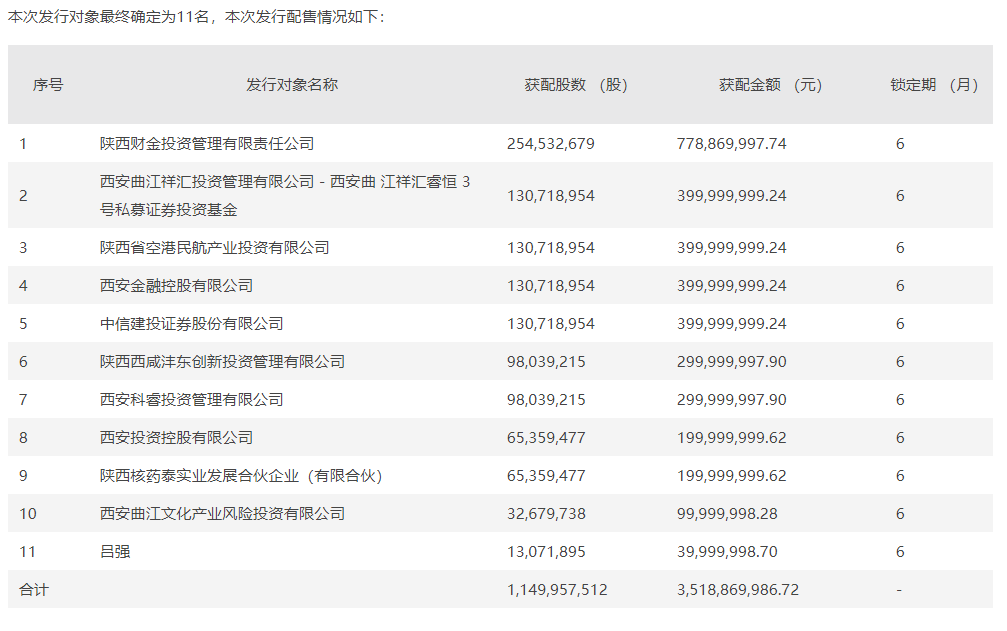Click 299,999,997.90 in 西安科睿 row

(731, 399)
